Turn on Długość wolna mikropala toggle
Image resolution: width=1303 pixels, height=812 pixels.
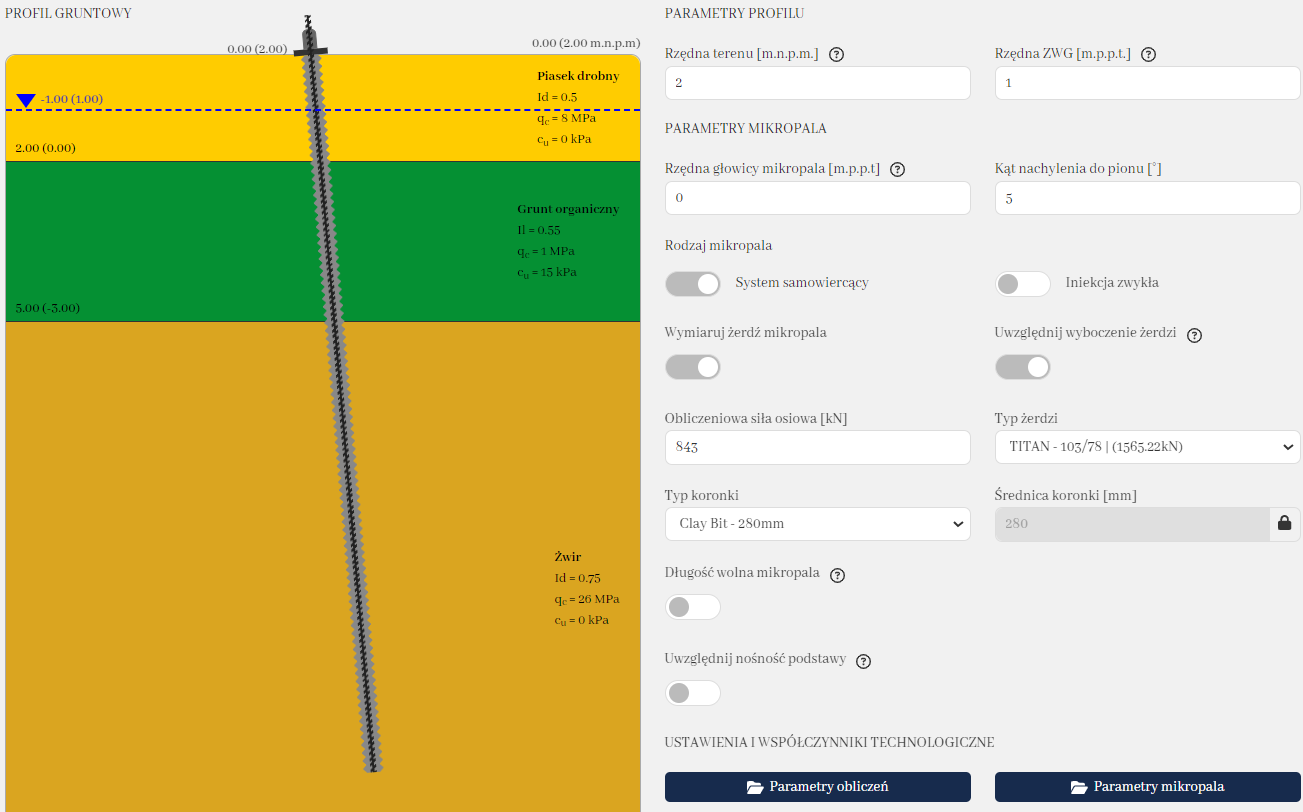tap(693, 607)
